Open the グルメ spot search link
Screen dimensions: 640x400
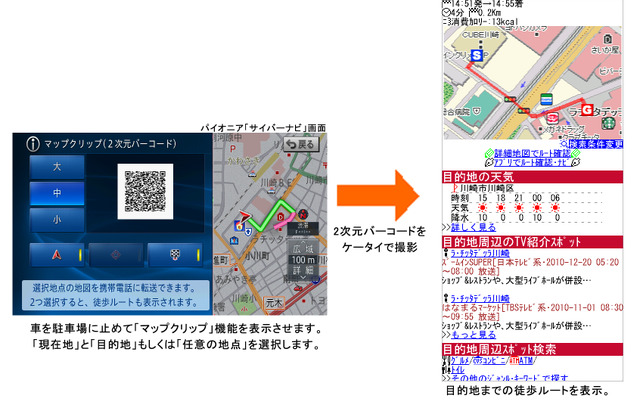coord(460,361)
